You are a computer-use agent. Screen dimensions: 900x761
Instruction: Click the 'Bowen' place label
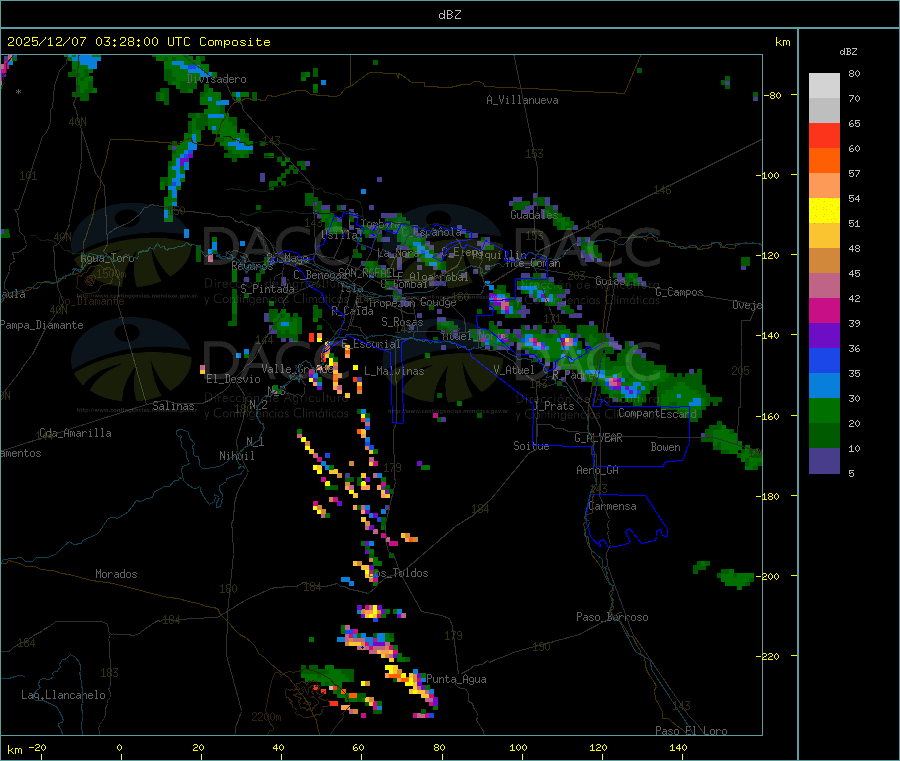(x=665, y=447)
